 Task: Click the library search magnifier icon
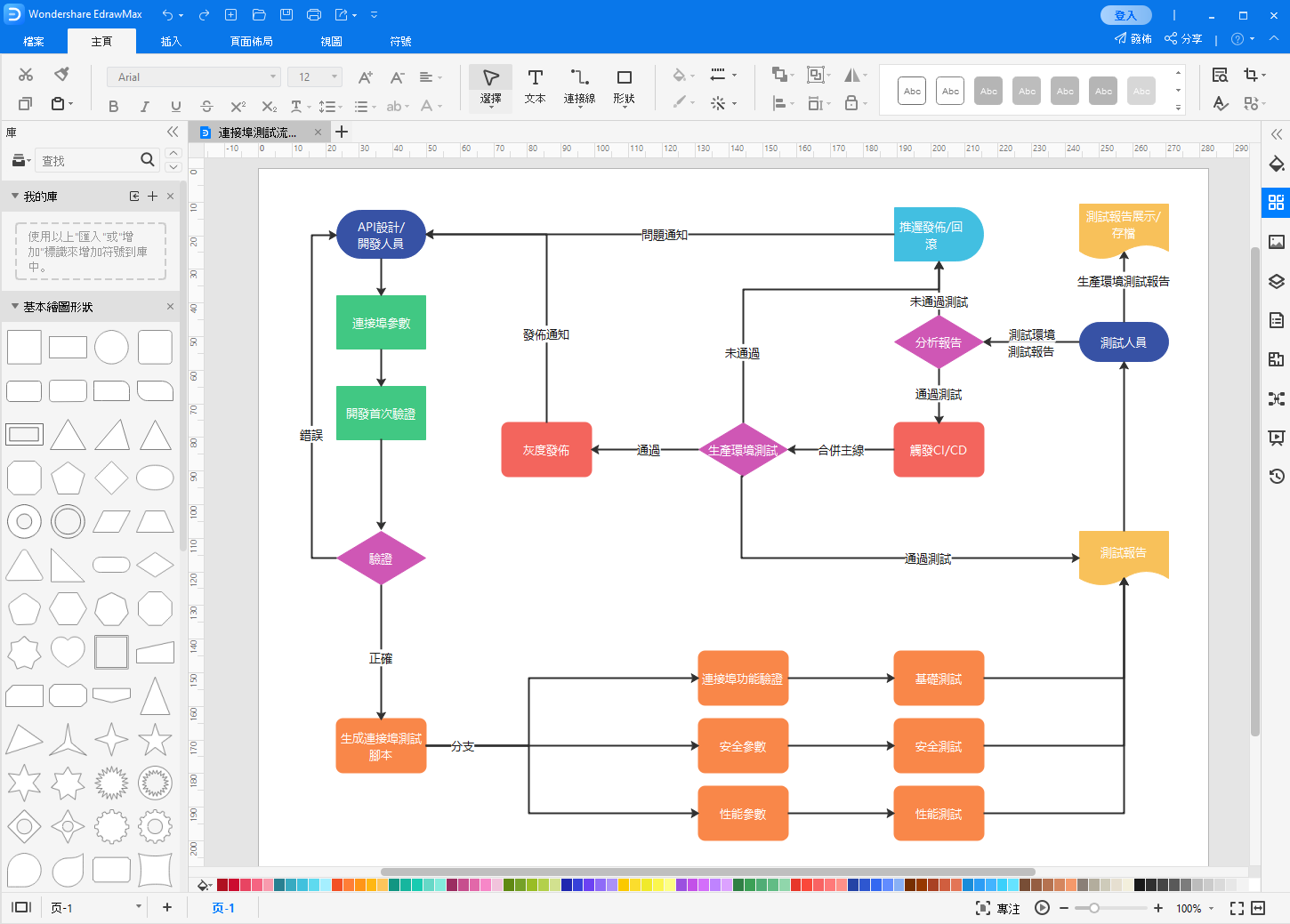148,160
